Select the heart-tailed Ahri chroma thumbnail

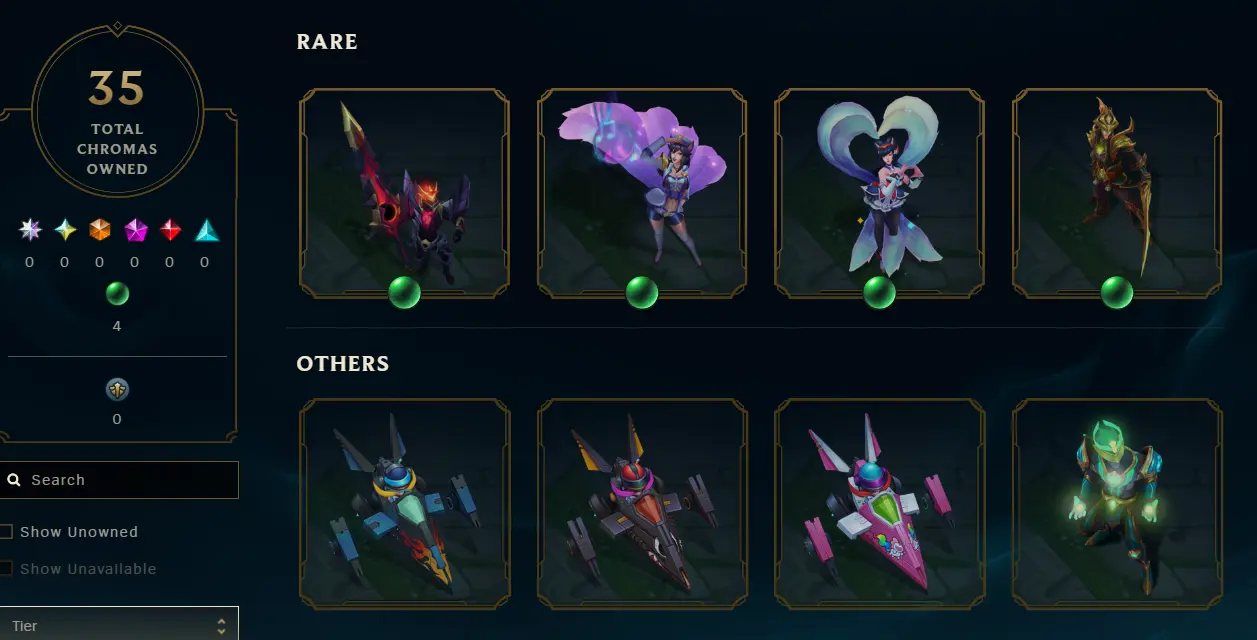pyautogui.click(x=880, y=193)
